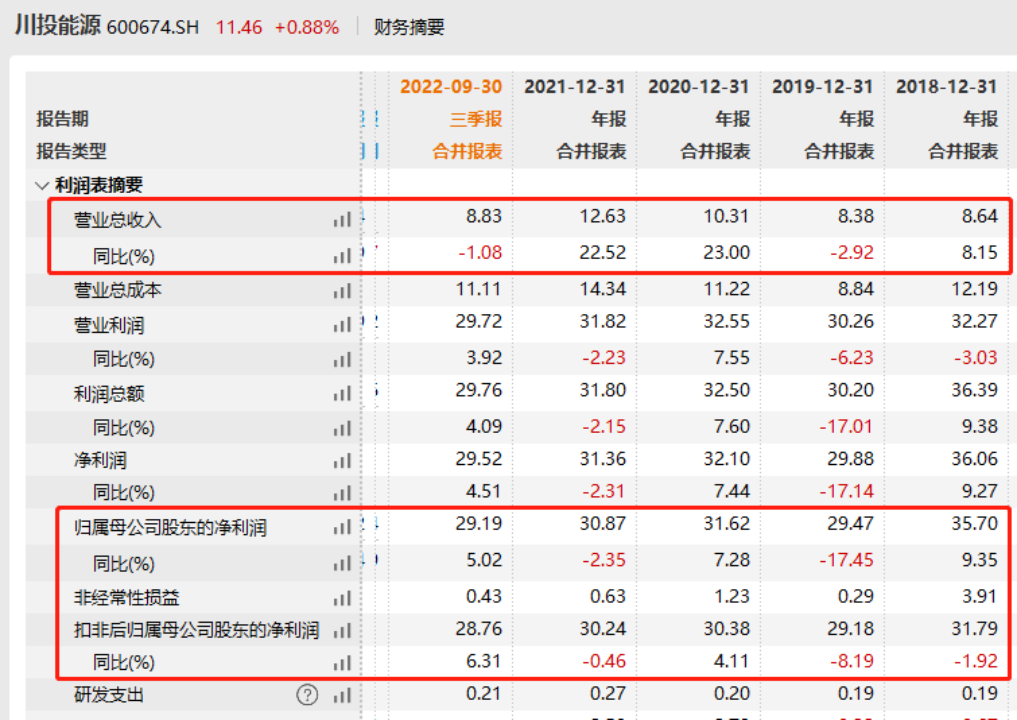1017x720 pixels.
Task: Click operating cost cell 14.34
Action: (x=603, y=289)
